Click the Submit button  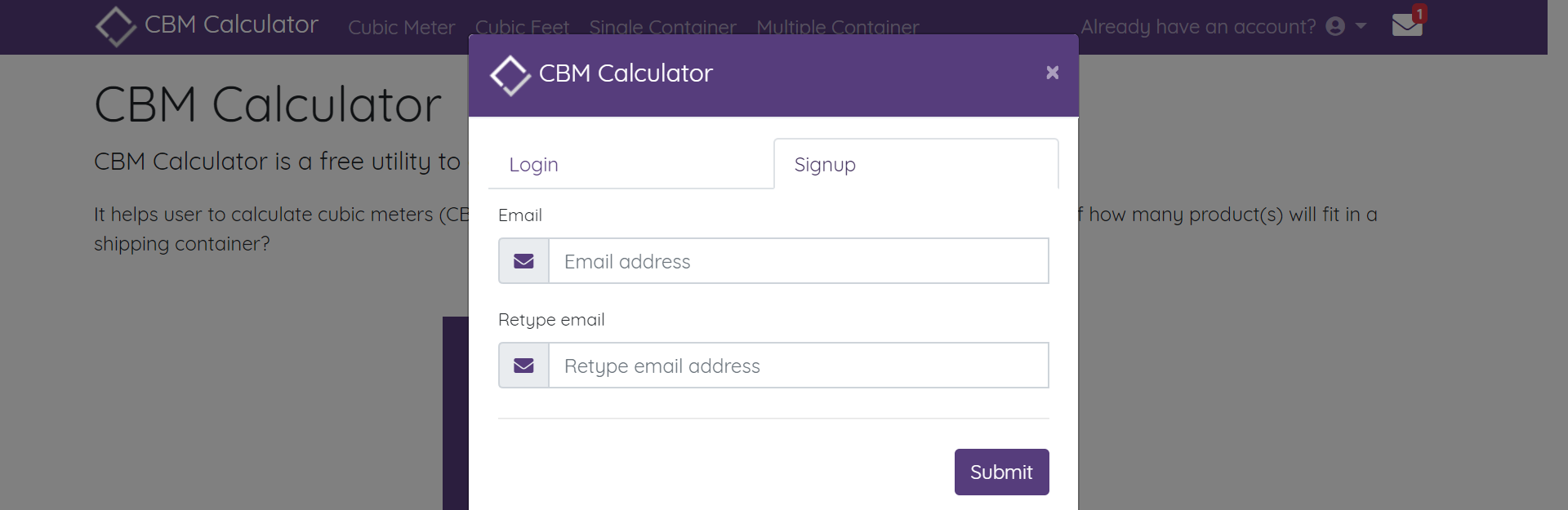[x=1001, y=472]
